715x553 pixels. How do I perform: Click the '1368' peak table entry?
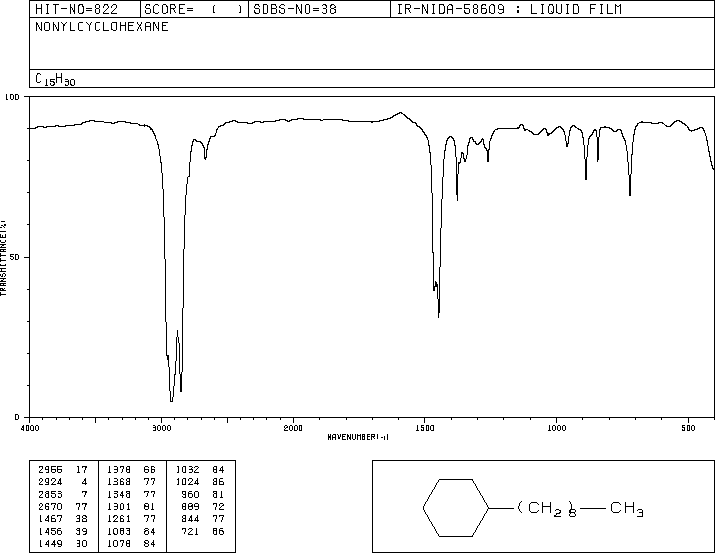click(119, 481)
